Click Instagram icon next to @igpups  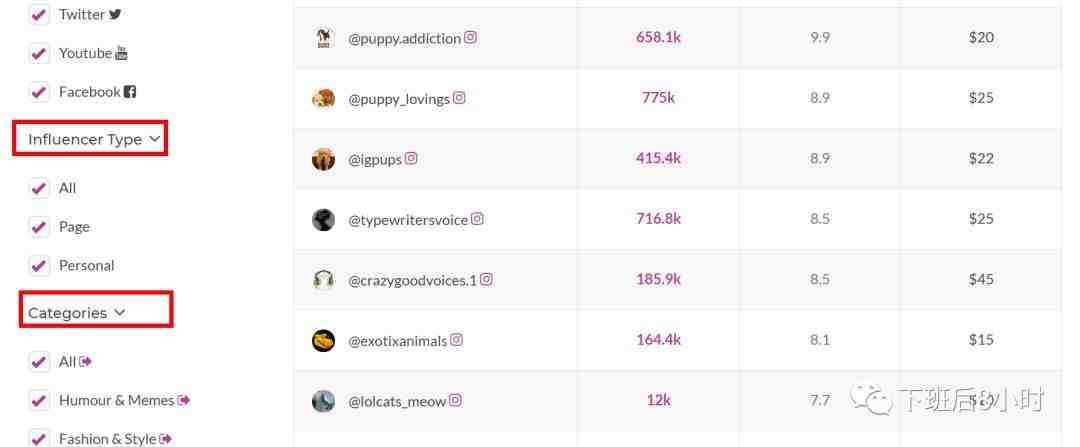pos(411,158)
